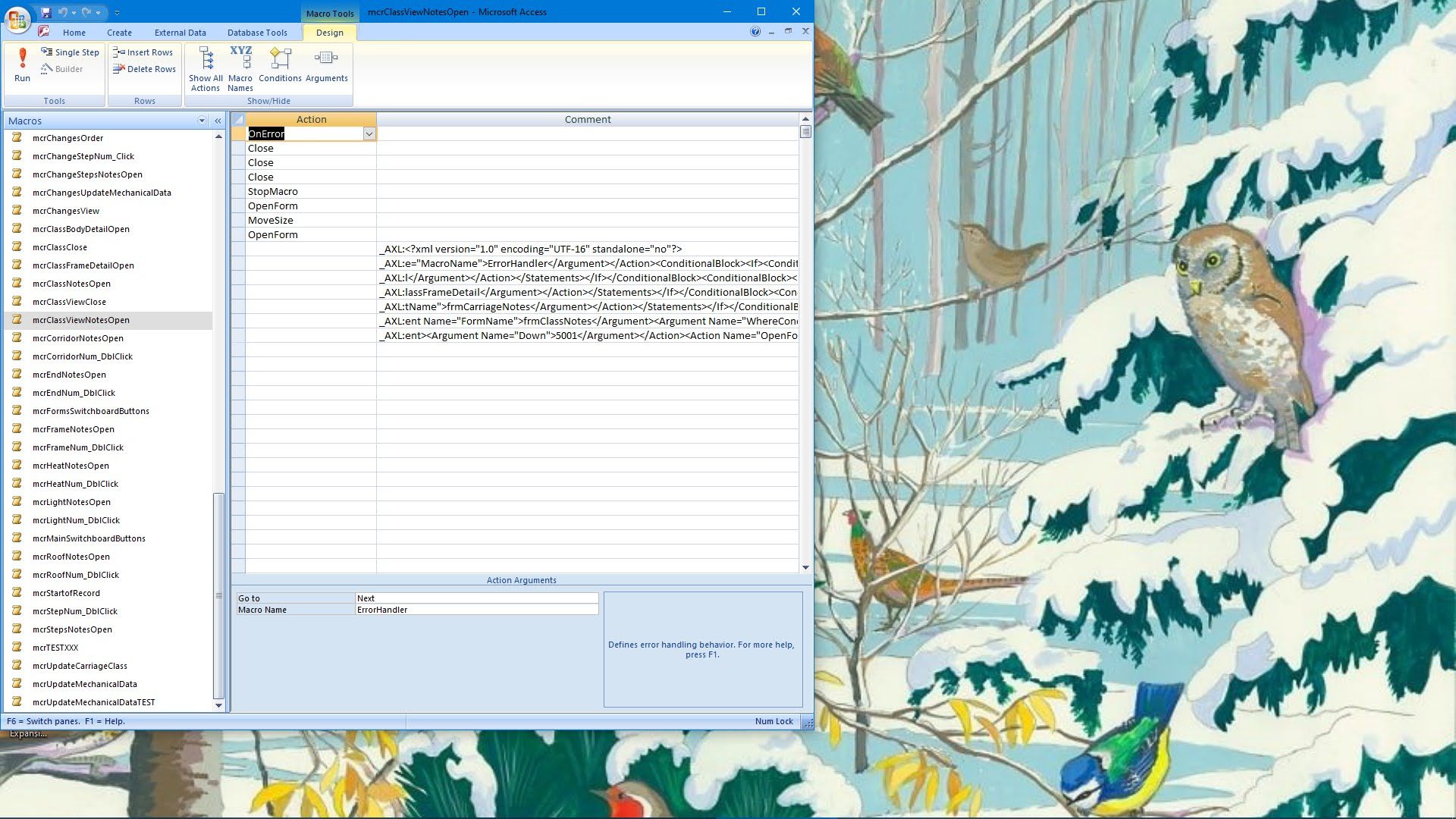Open the Macros navigation pane dropdown
This screenshot has width=1456, height=819.
coord(202,121)
